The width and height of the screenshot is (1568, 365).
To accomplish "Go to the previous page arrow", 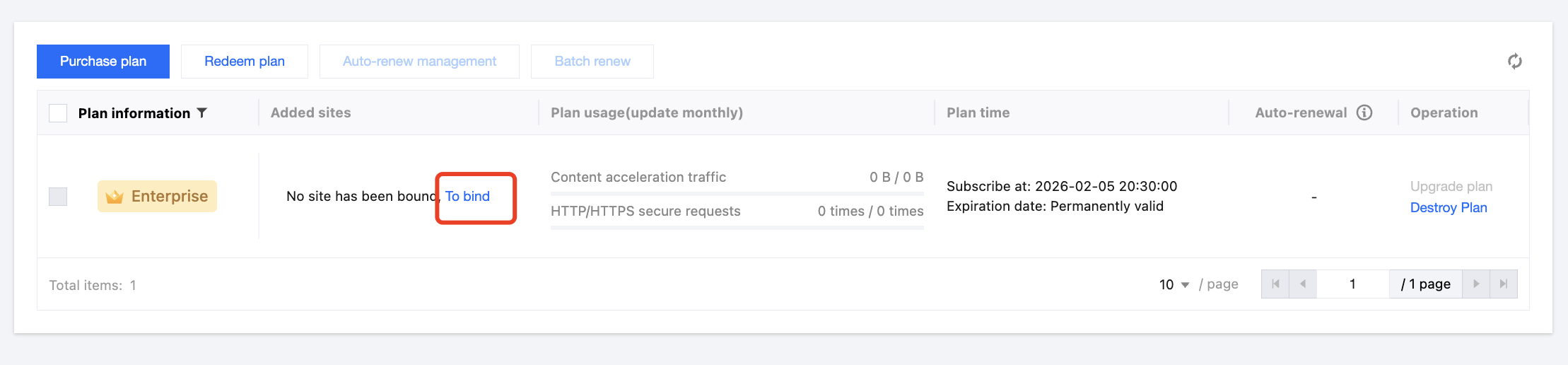I will pos(1303,284).
